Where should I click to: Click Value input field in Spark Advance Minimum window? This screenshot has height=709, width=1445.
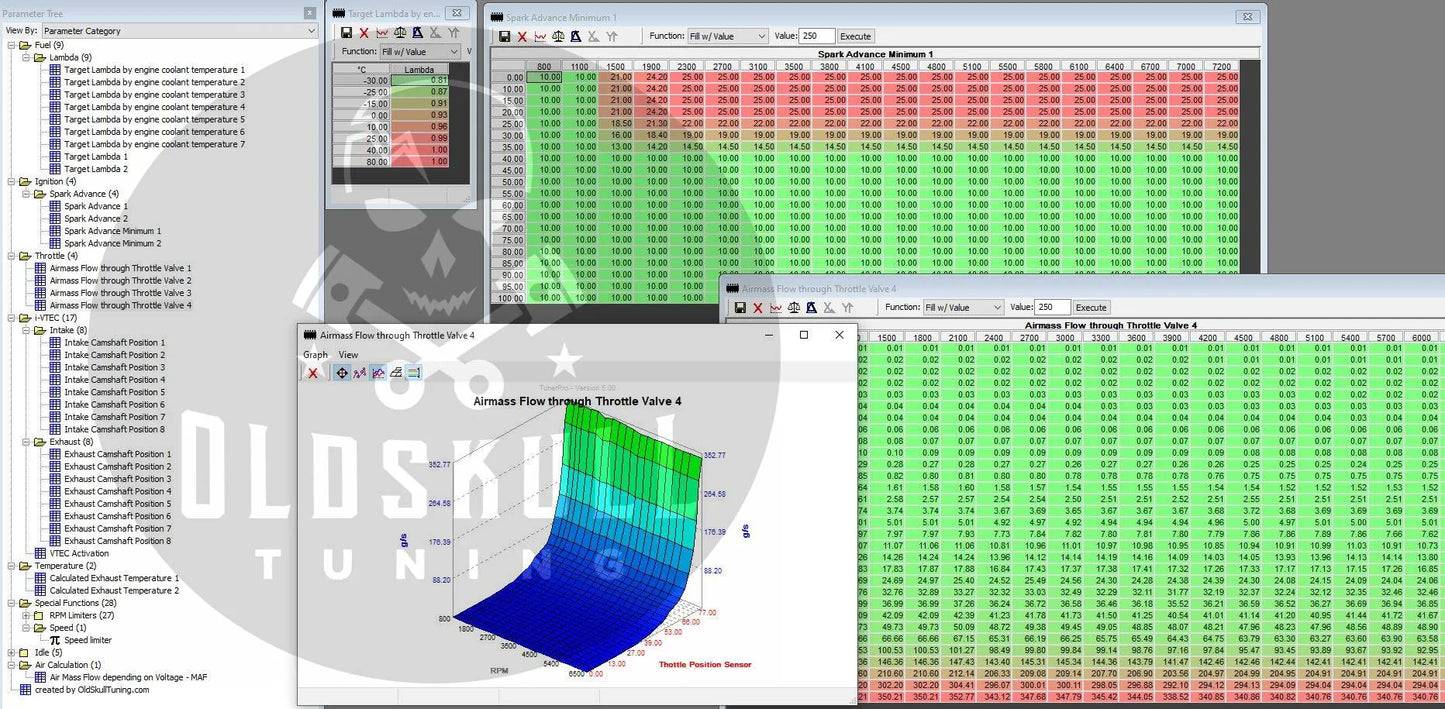[815, 36]
